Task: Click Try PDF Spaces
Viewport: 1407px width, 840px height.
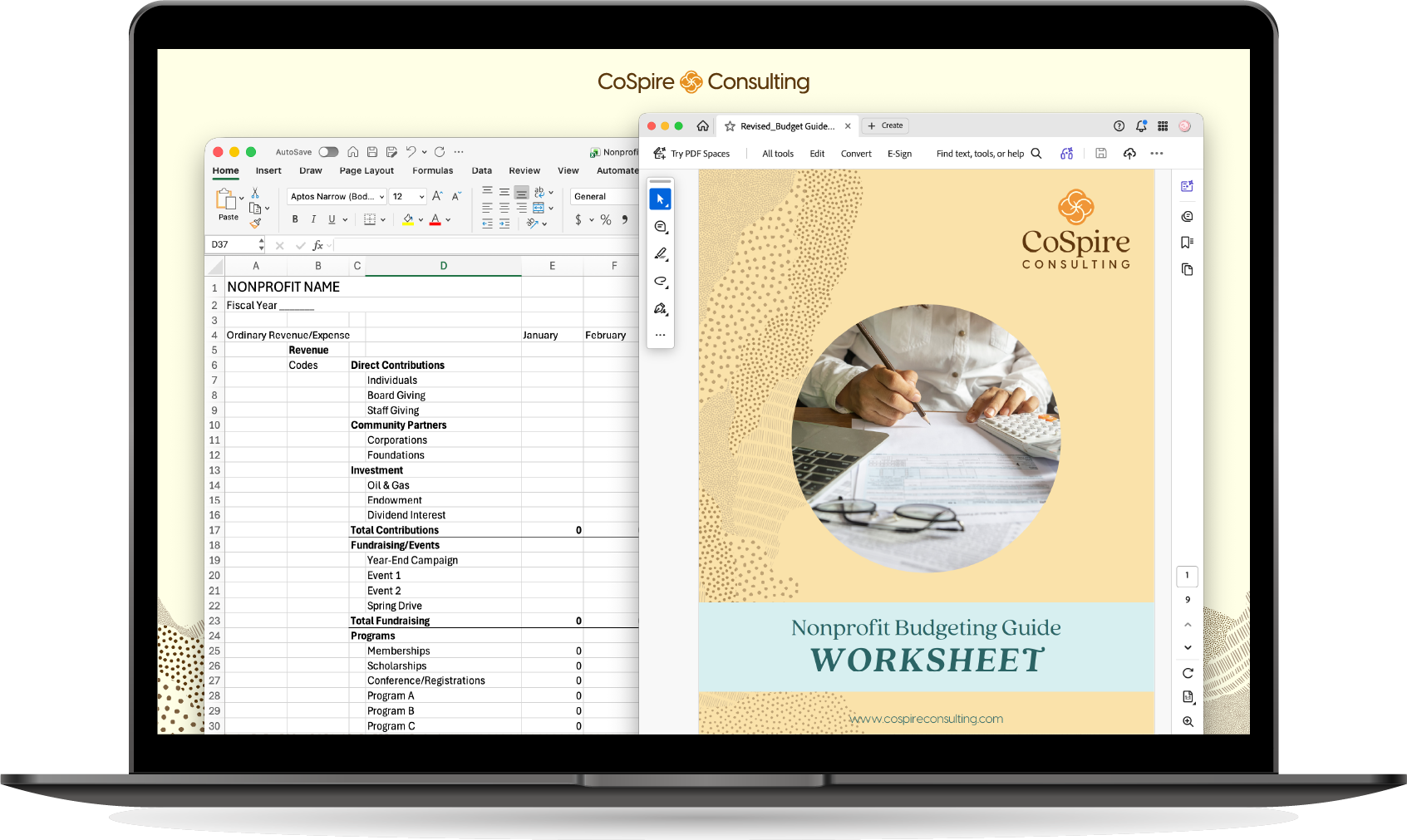Action: point(691,154)
